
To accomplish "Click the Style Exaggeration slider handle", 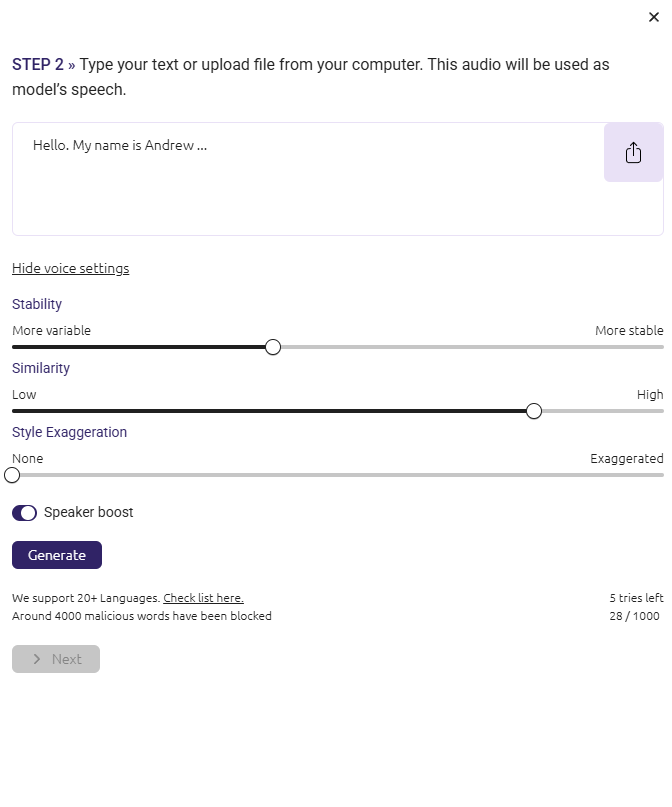I will pos(12,475).
